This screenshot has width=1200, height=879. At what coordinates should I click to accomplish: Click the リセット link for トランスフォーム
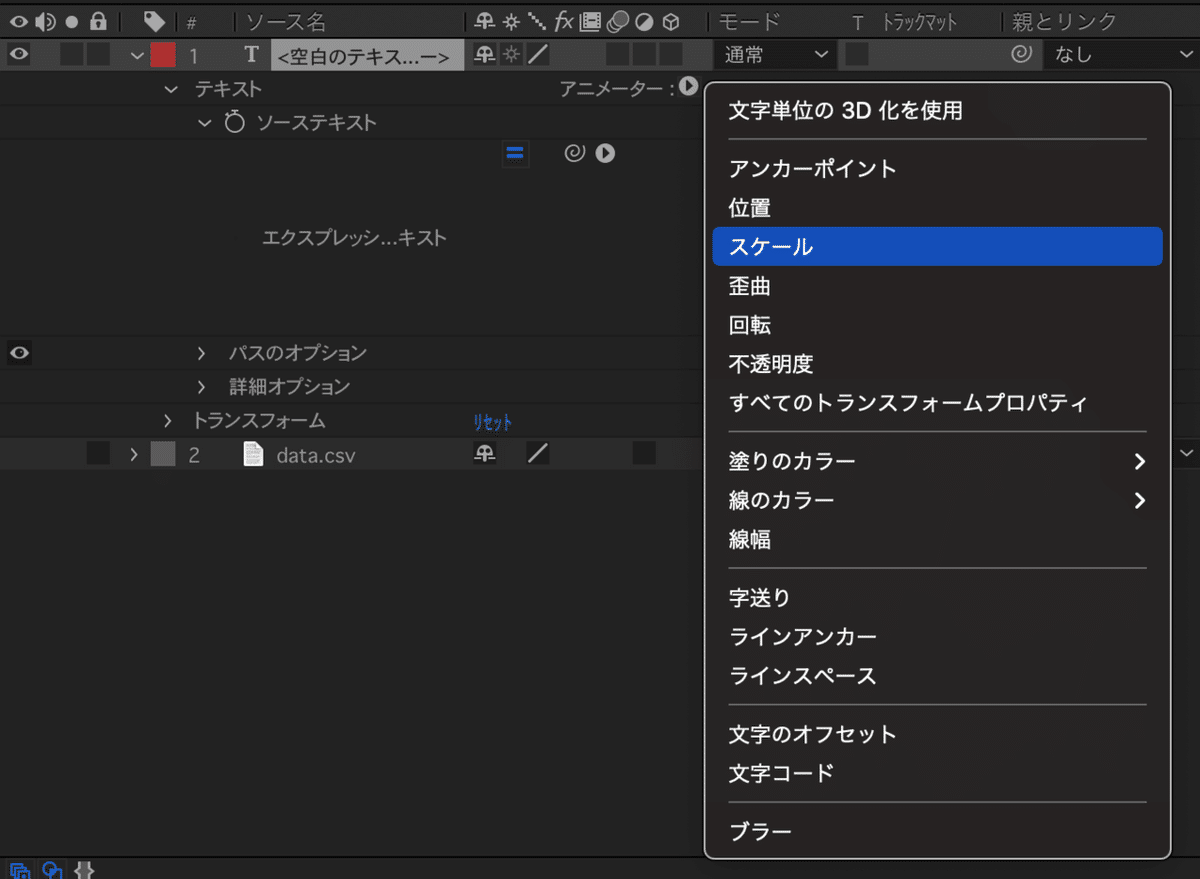pos(492,423)
